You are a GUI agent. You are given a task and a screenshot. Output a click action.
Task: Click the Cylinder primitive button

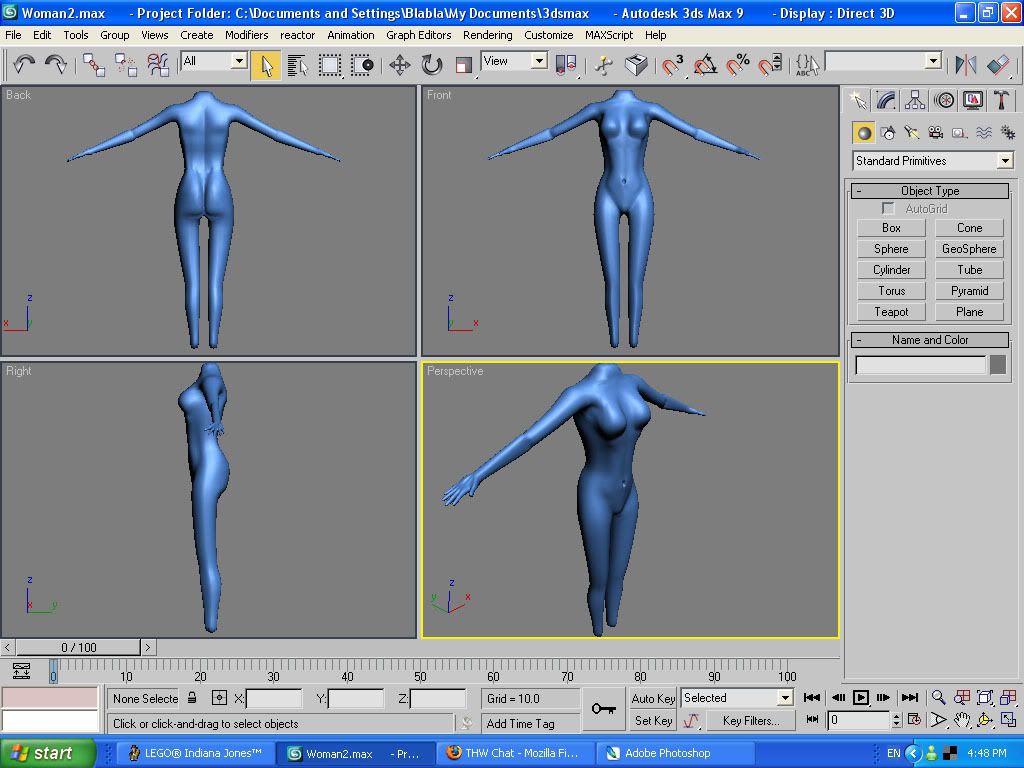tap(891, 270)
